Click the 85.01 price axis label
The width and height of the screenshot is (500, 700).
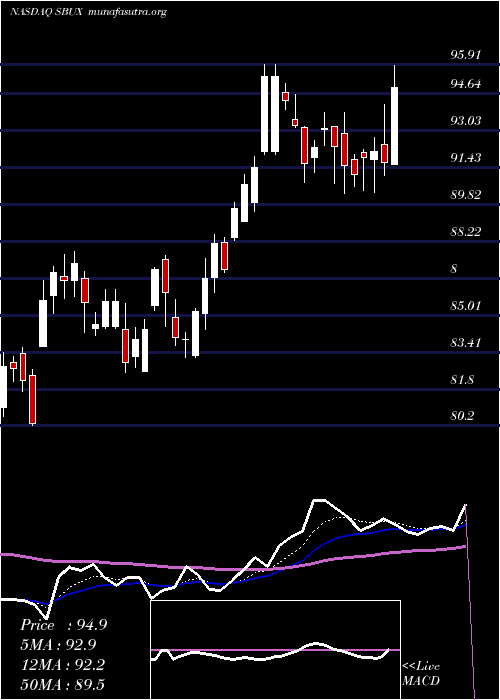coord(466,306)
